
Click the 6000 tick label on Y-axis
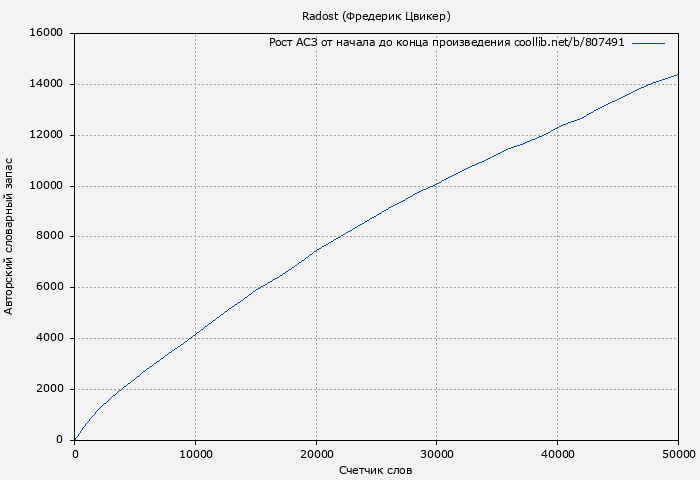click(x=50, y=288)
